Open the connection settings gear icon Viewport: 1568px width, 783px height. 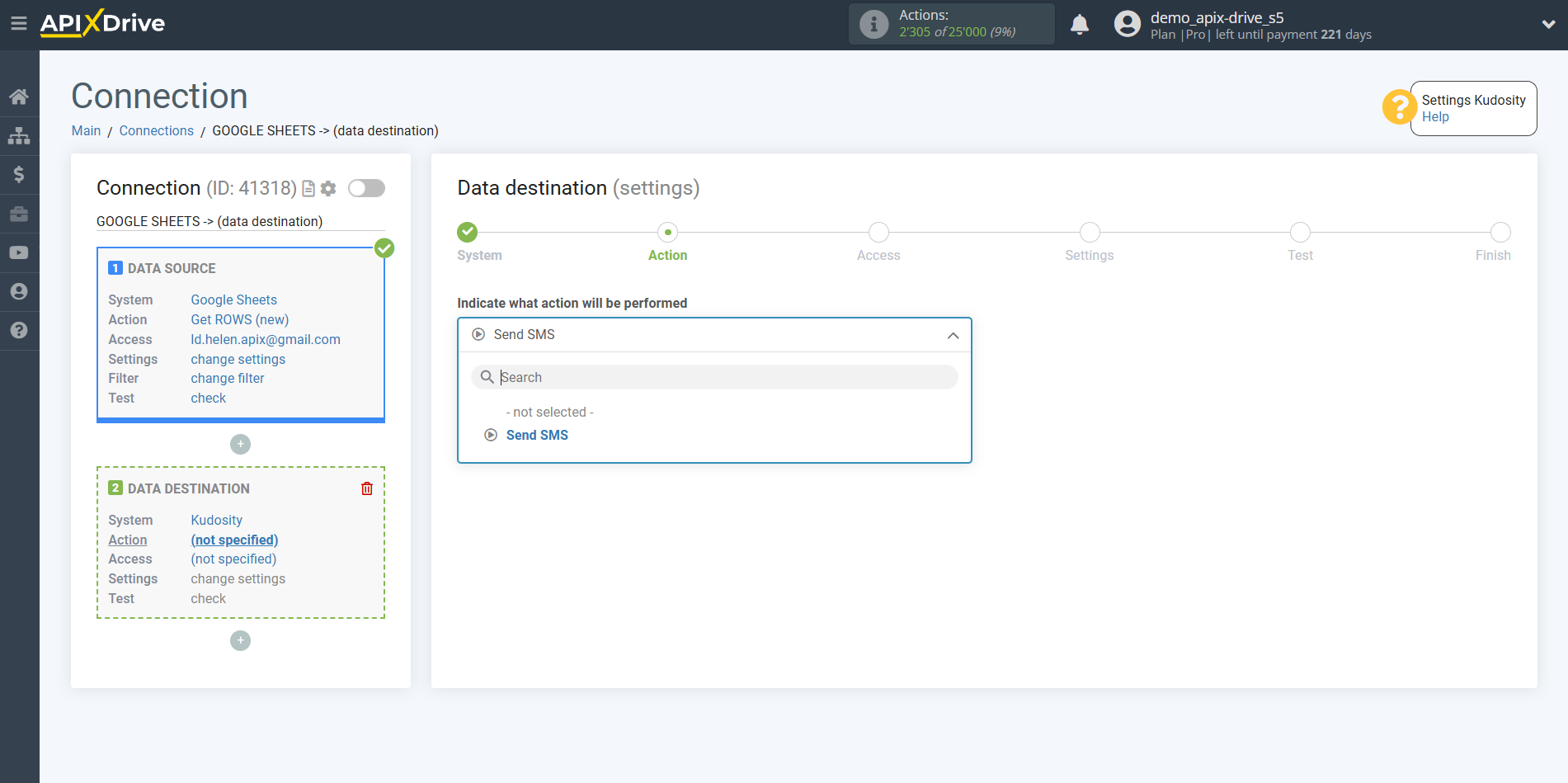click(328, 189)
